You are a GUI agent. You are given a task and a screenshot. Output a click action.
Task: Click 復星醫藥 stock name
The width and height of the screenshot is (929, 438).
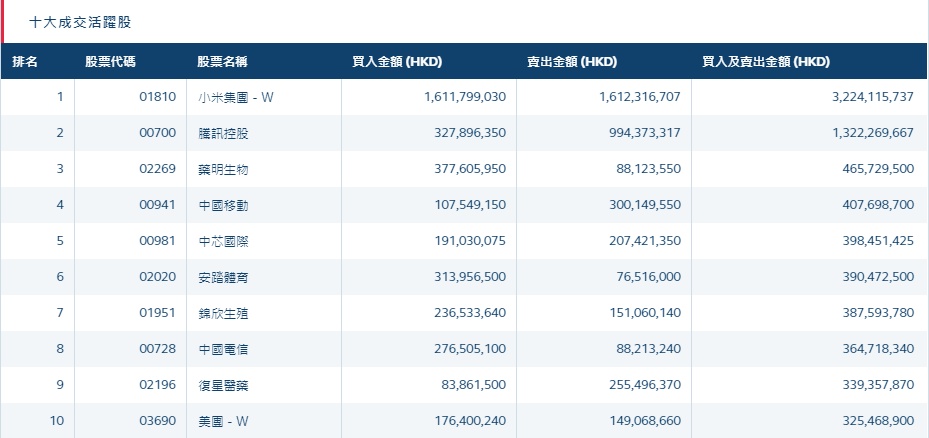point(223,385)
